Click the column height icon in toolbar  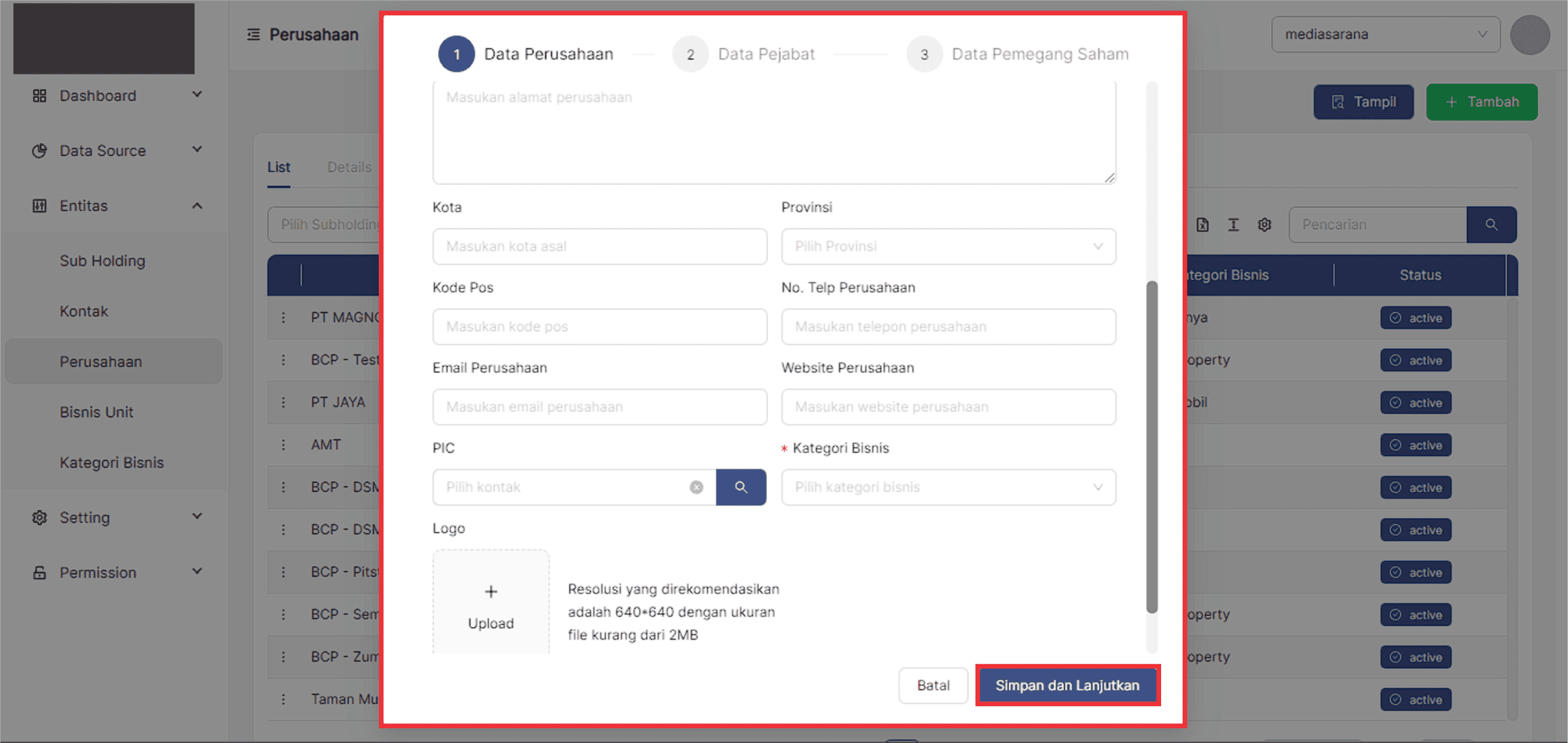[x=1233, y=225]
